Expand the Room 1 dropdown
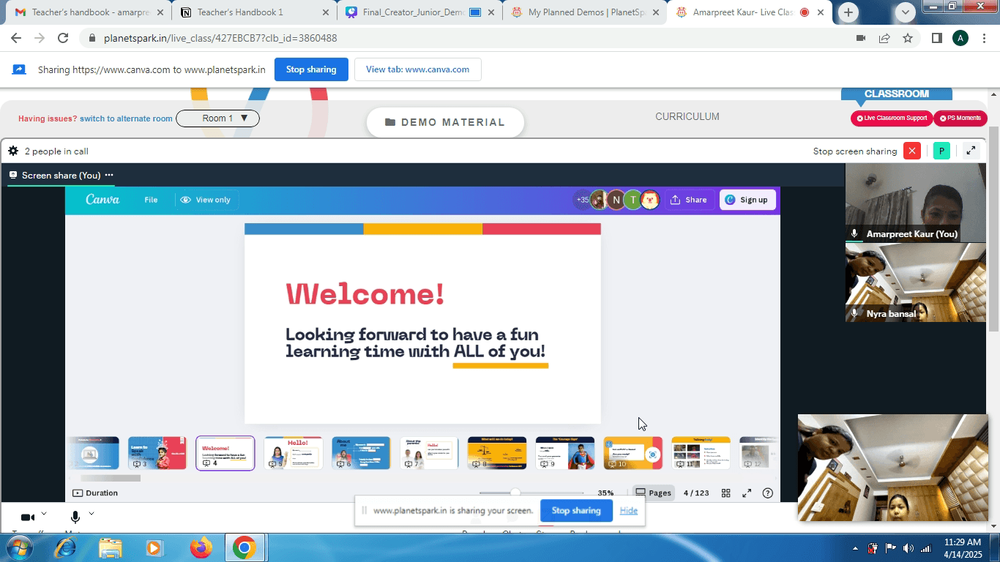 (217, 119)
